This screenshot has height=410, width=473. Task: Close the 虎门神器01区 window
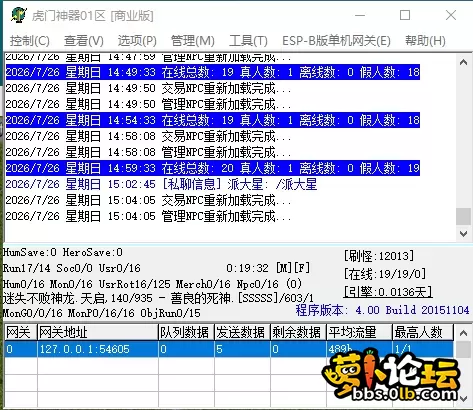(x=451, y=15)
